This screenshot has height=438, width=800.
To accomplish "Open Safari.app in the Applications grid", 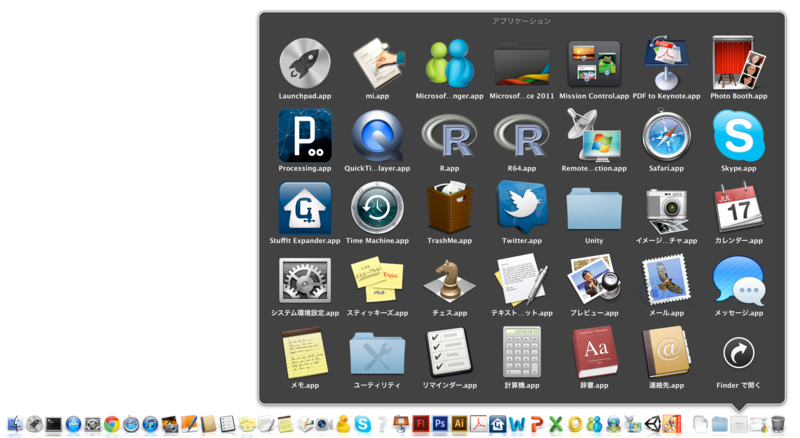I will 666,136.
